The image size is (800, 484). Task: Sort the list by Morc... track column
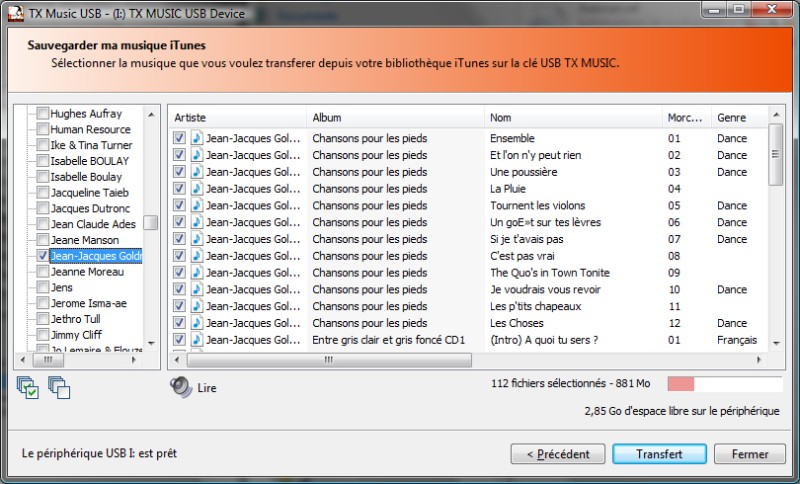[x=687, y=117]
